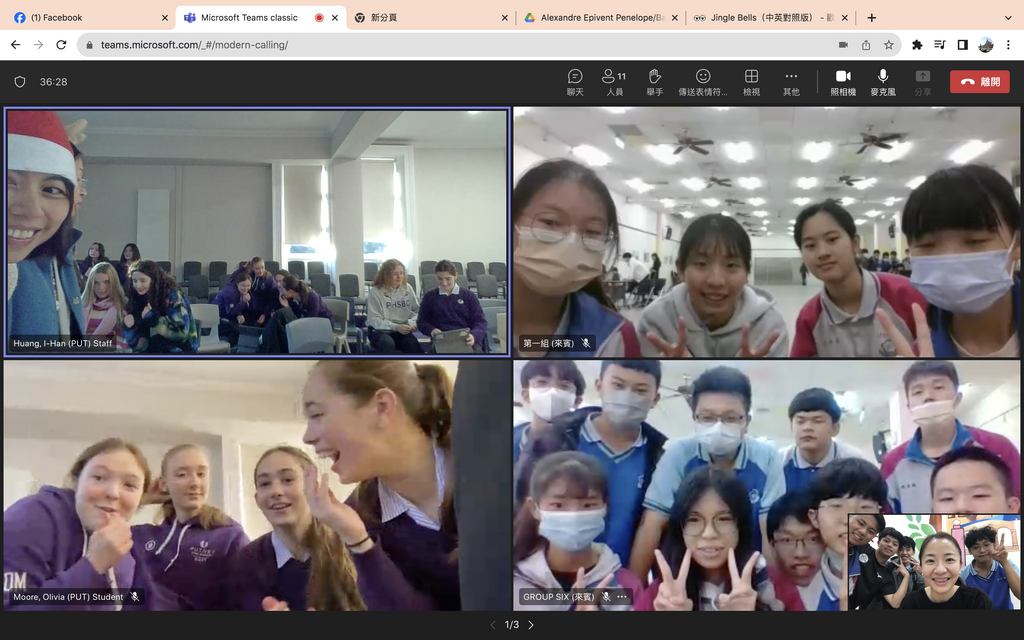The width and height of the screenshot is (1024, 640).
Task: Click the Teams URL address bar
Action: tap(457, 44)
